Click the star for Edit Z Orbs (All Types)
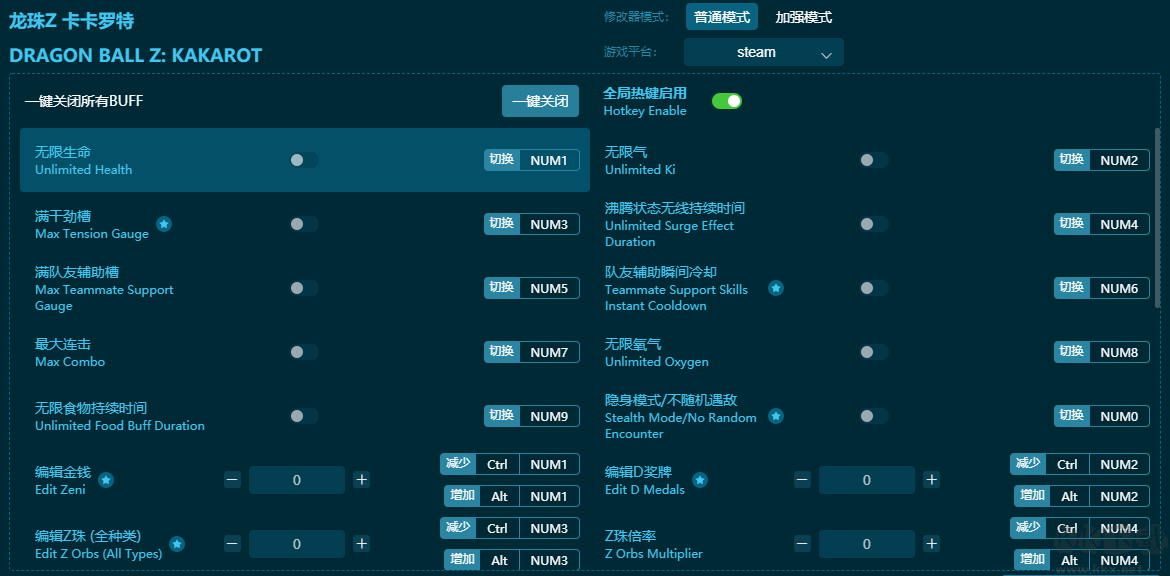This screenshot has height=576, width=1170. tap(177, 545)
